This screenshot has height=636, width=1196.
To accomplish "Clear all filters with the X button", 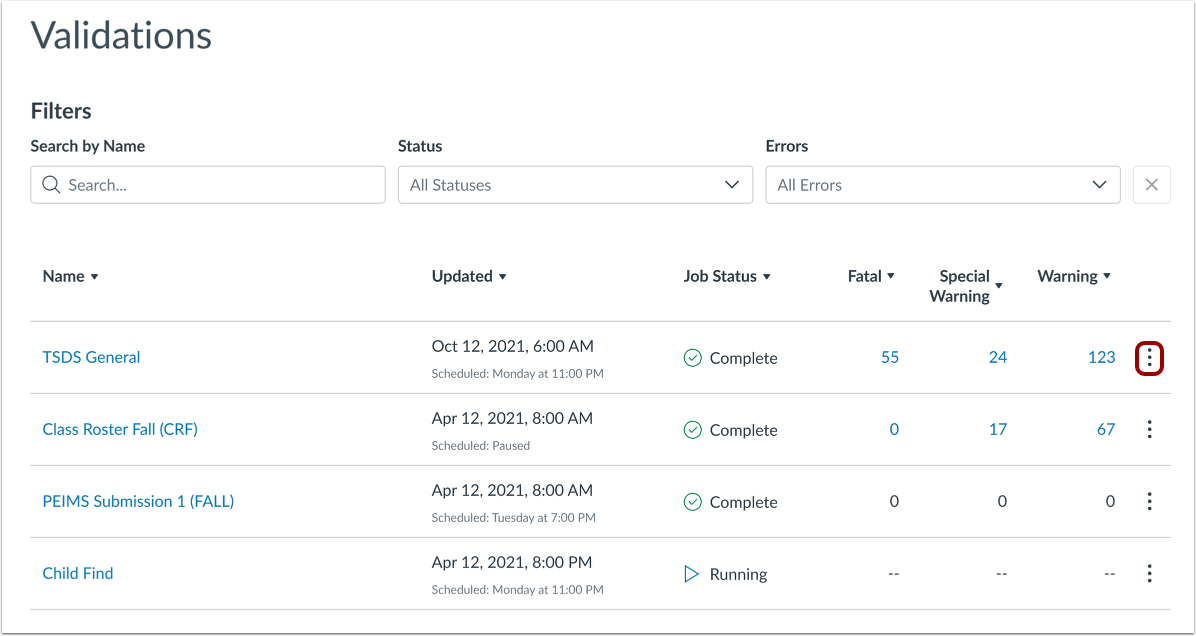I will click(x=1151, y=184).
